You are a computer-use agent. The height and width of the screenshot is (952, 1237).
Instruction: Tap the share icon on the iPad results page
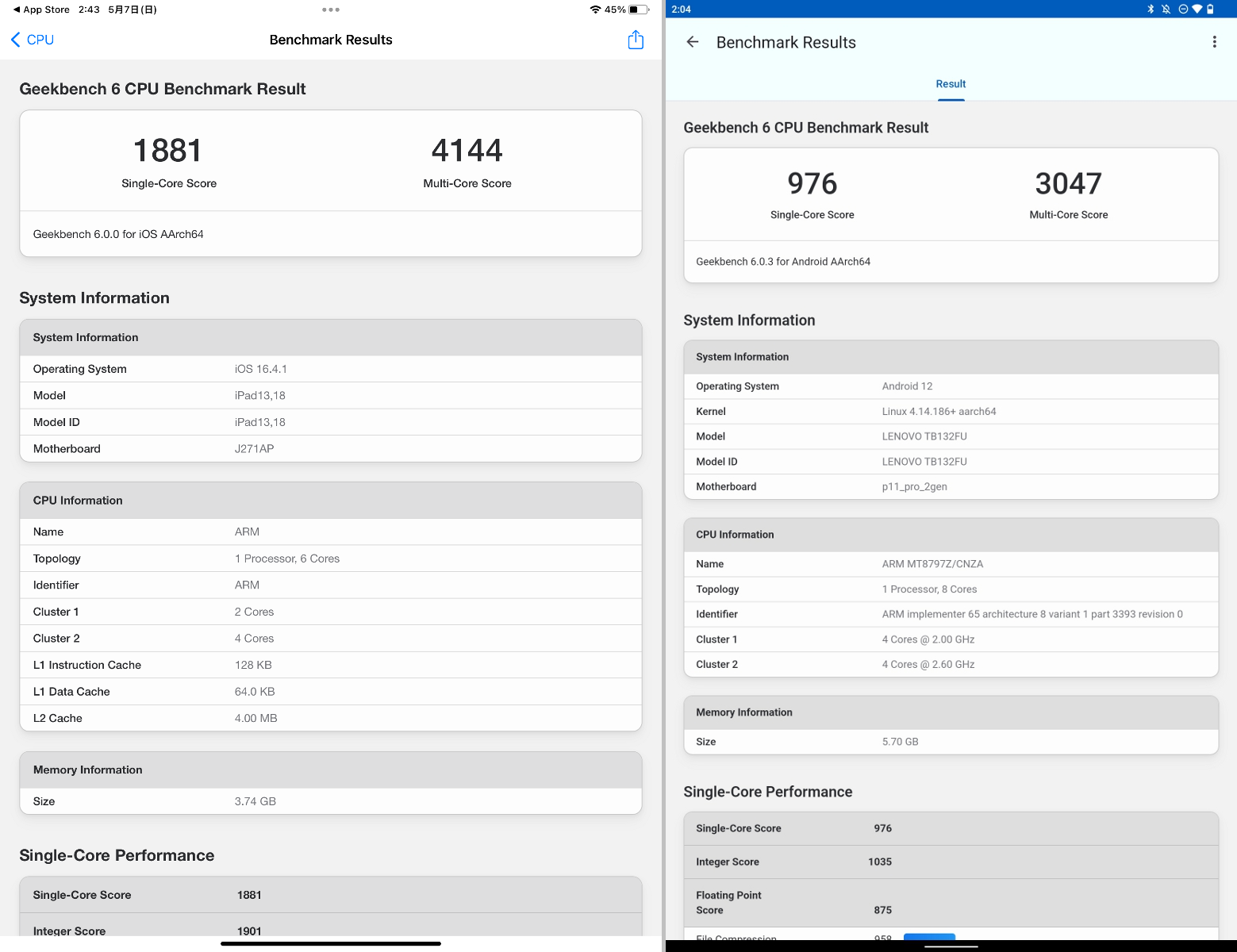636,39
